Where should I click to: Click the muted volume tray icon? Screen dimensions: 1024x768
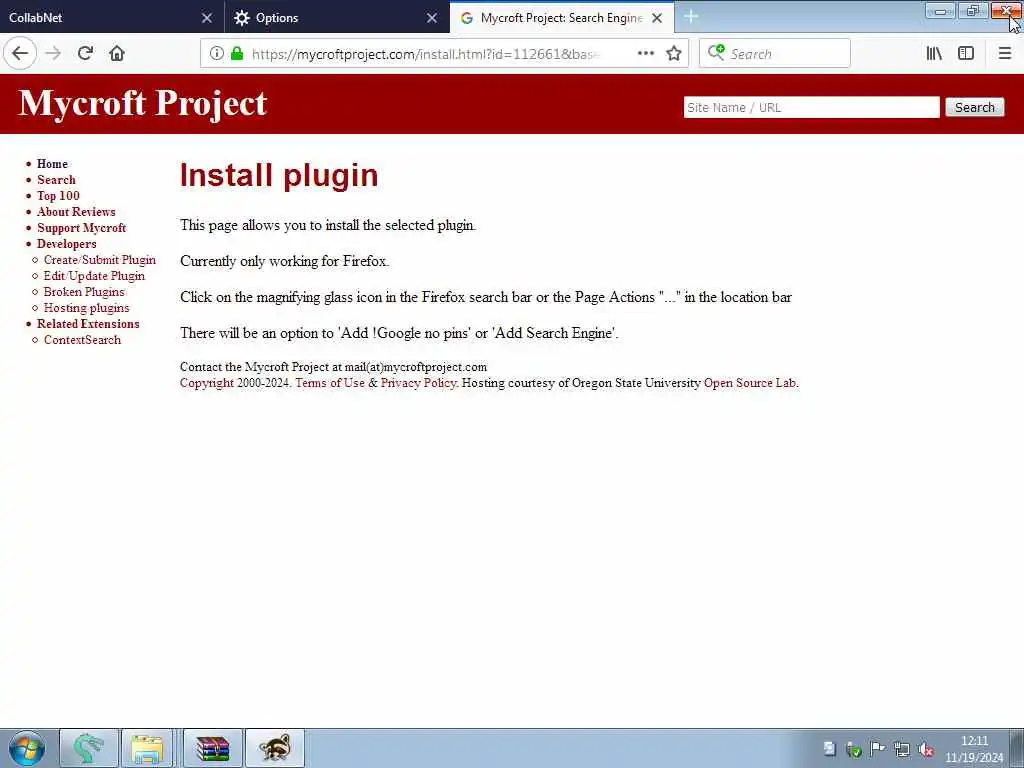click(925, 749)
